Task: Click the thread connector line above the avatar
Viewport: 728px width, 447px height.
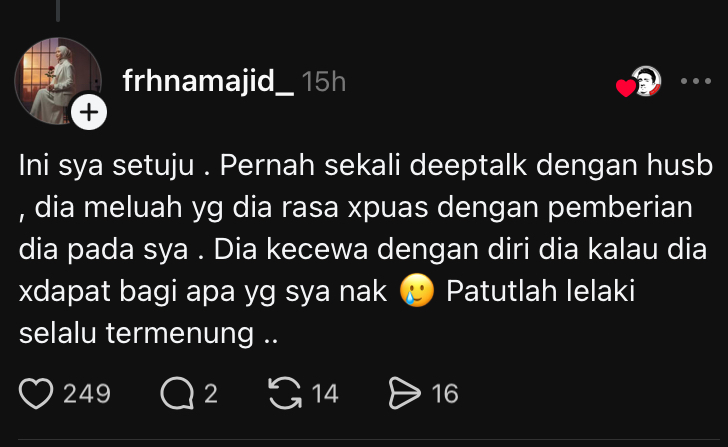Action: tap(58, 11)
